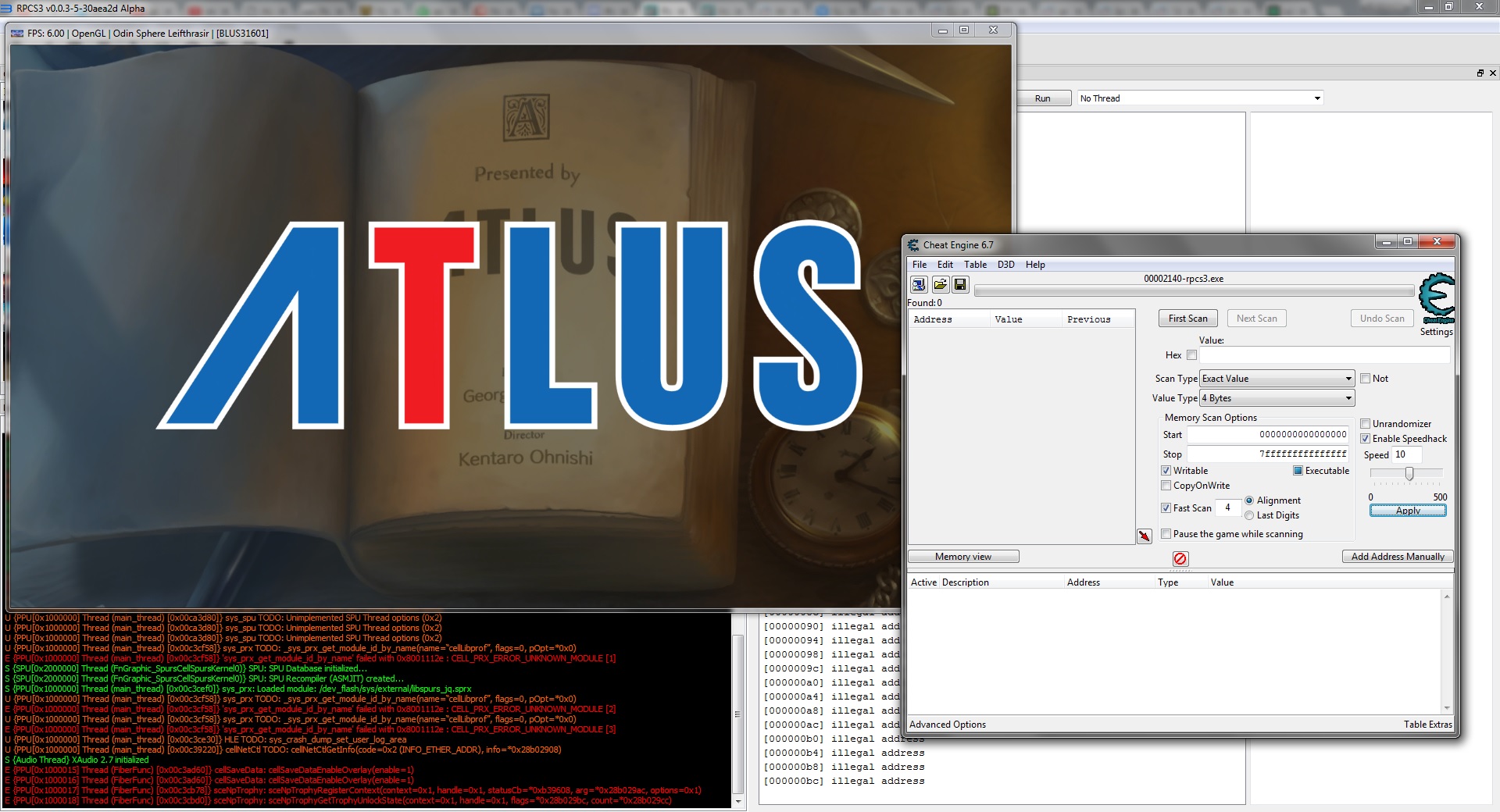Open the No Thread dropdown in RPCS3
1500x812 pixels.
click(1200, 98)
